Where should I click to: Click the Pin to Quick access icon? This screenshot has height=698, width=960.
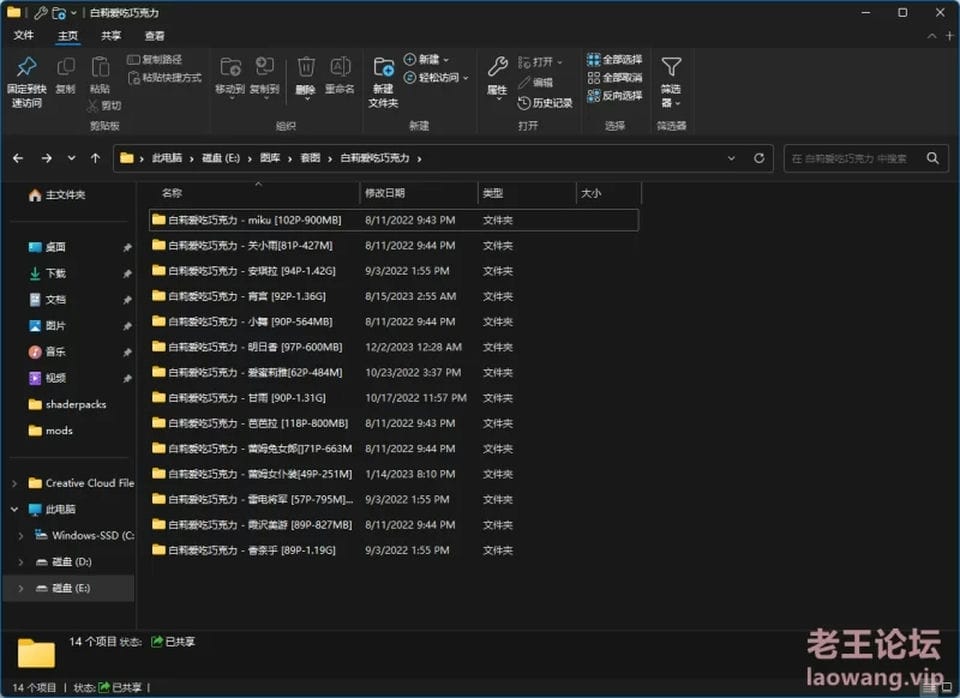tap(26, 67)
